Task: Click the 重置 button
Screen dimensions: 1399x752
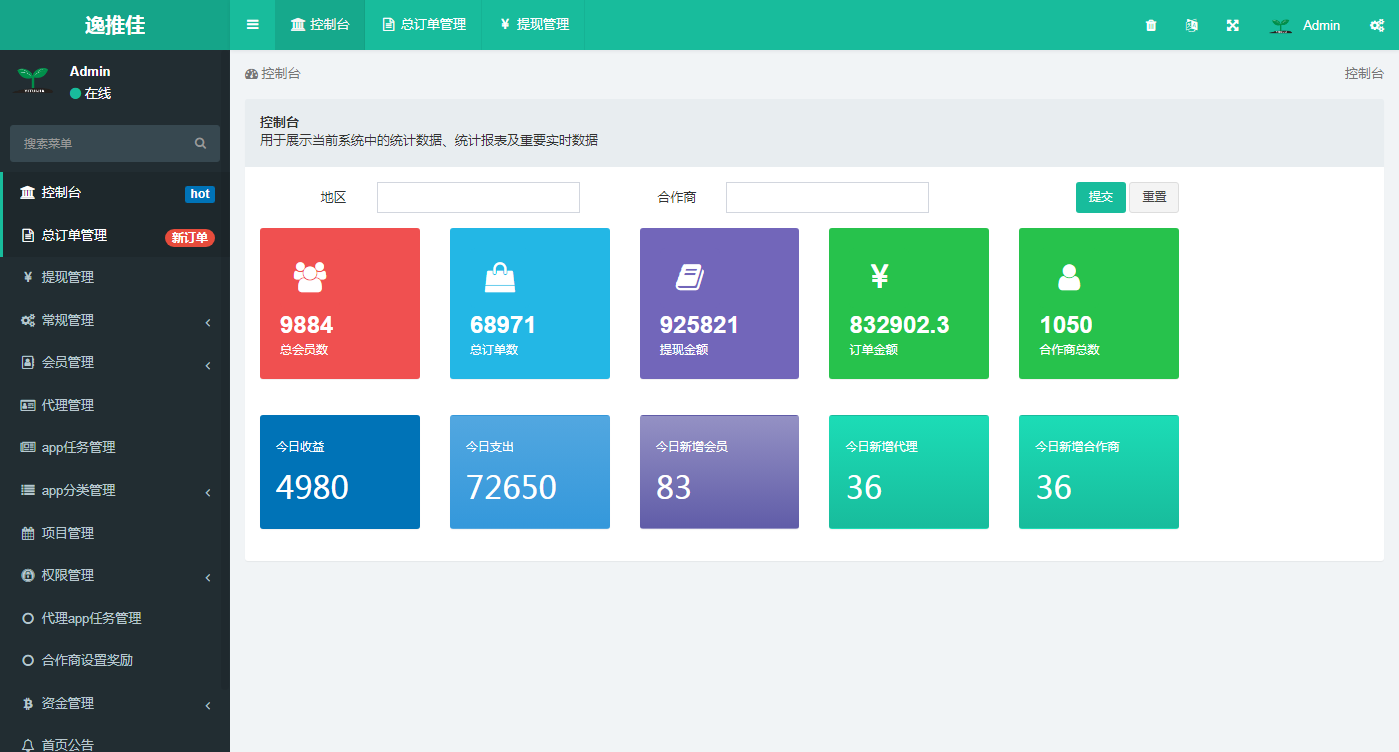Action: click(1154, 197)
